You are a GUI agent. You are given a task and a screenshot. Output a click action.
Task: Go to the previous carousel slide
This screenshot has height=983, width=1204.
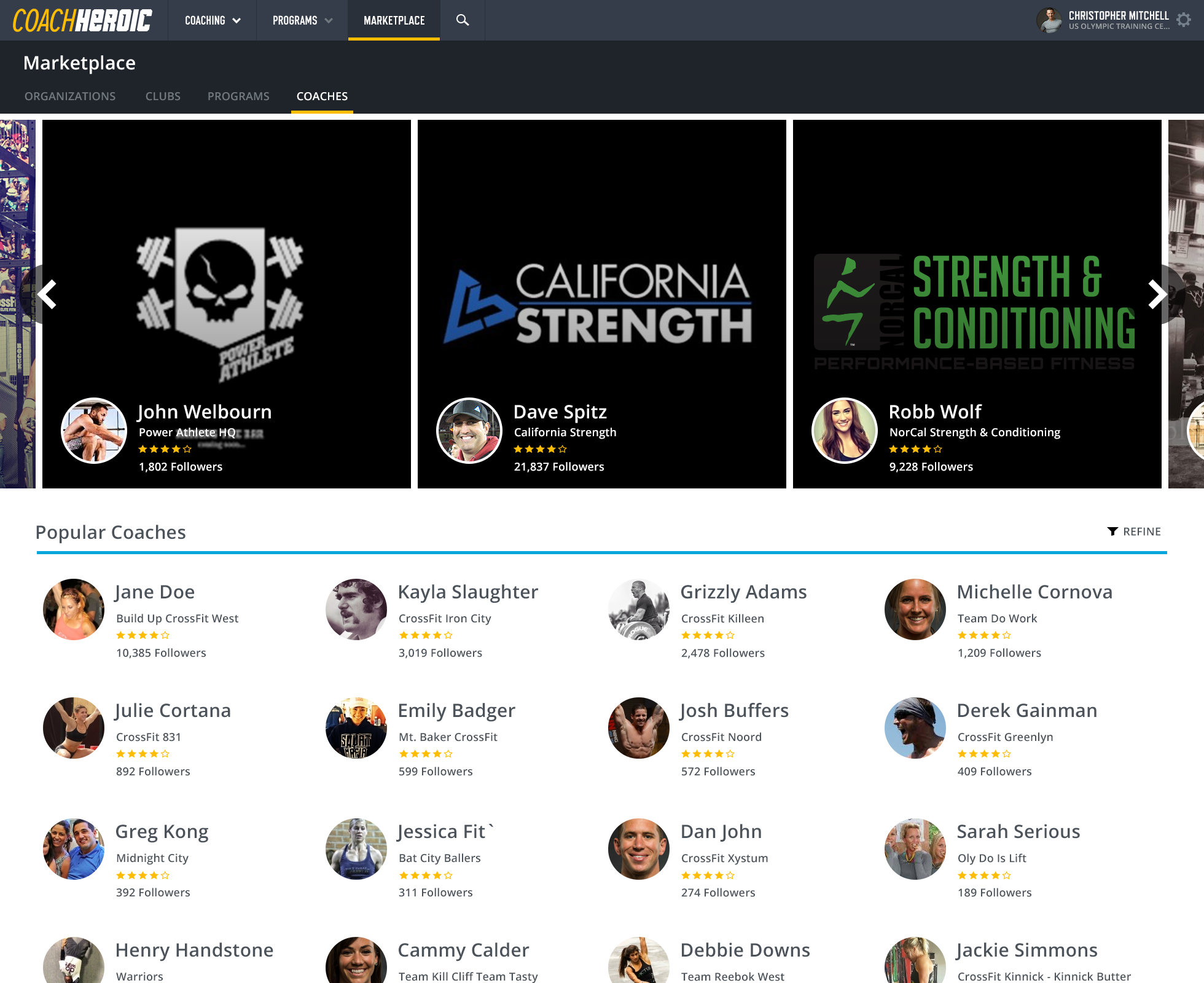(47, 294)
